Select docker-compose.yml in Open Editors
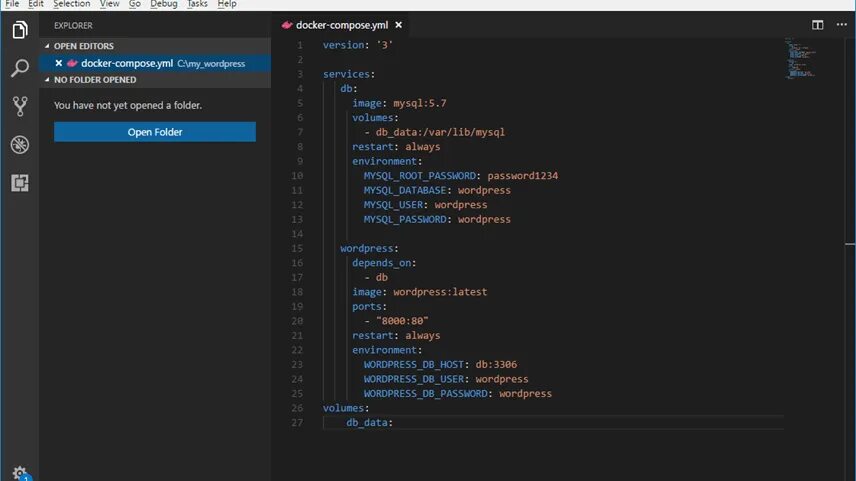Viewport: 856px width, 481px height. (154, 63)
